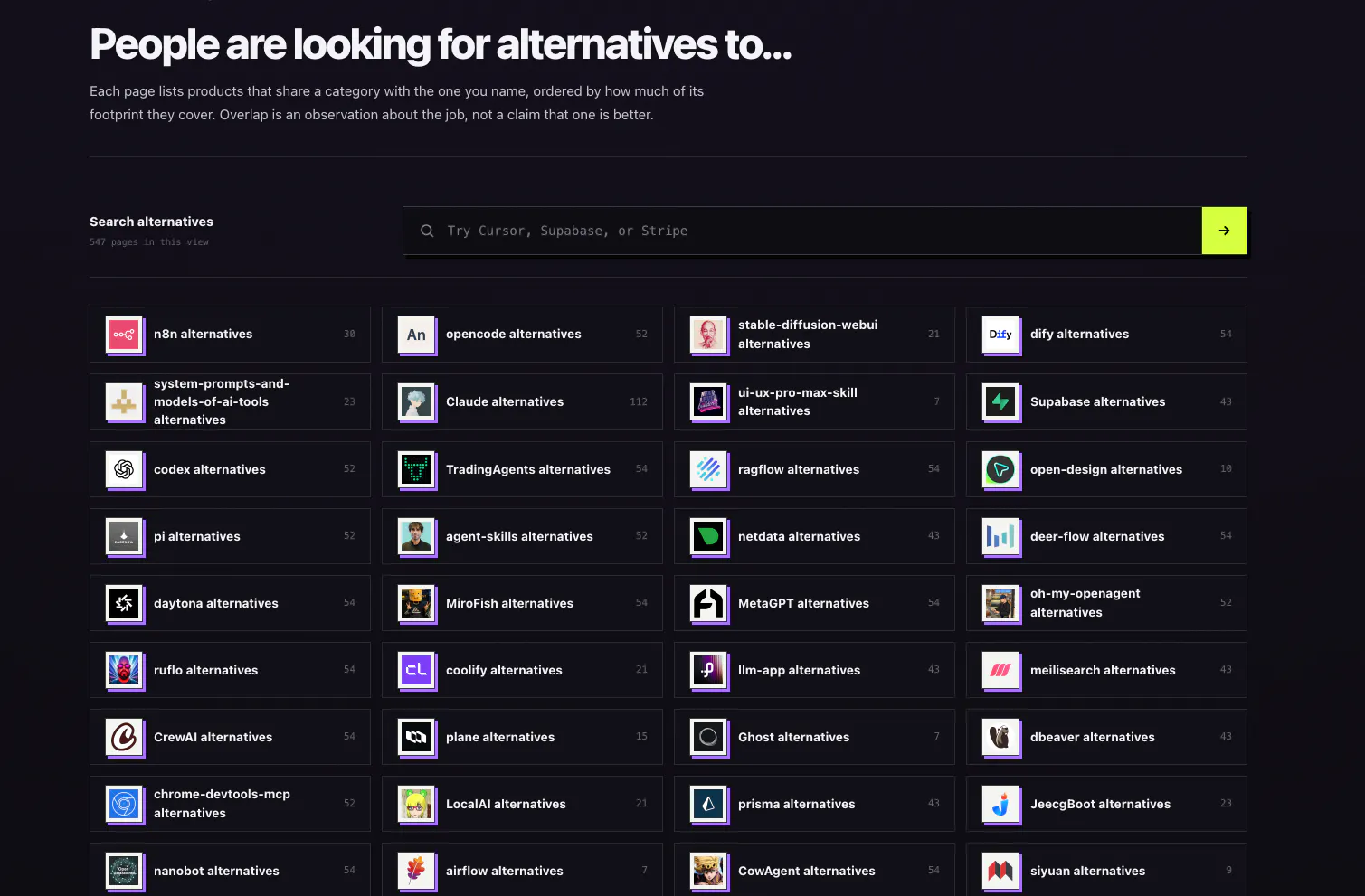Open LocalAI alternatives link
Image resolution: width=1365 pixels, height=896 pixels.
tap(522, 804)
